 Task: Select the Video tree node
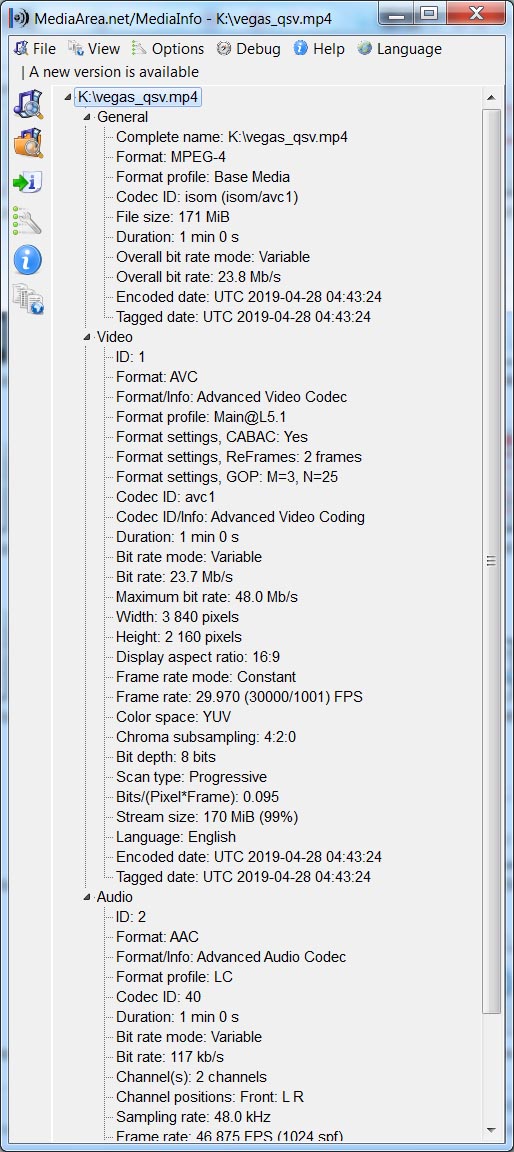tap(115, 336)
